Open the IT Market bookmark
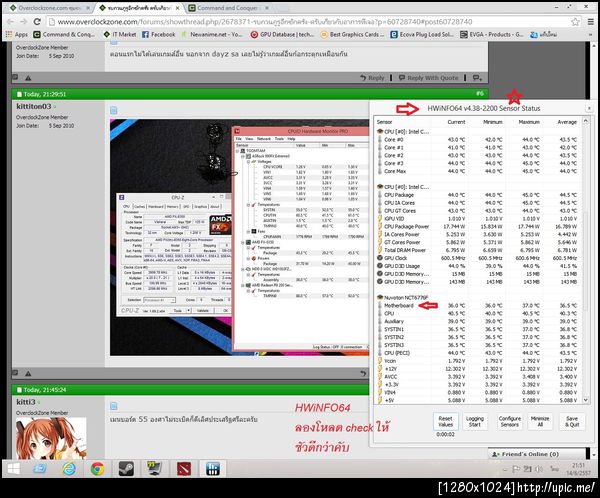 coord(120,34)
